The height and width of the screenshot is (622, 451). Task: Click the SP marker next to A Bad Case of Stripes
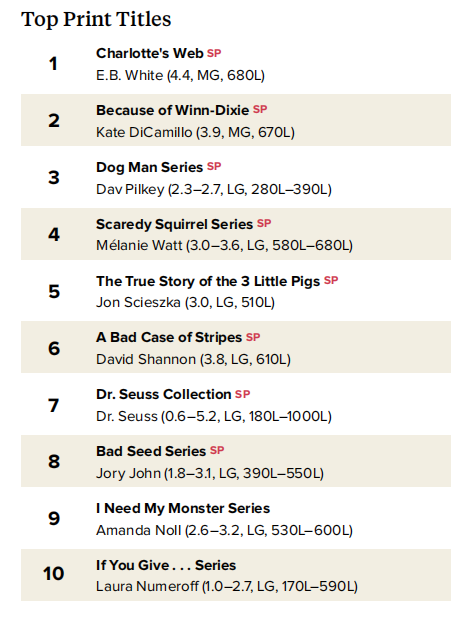point(253,337)
